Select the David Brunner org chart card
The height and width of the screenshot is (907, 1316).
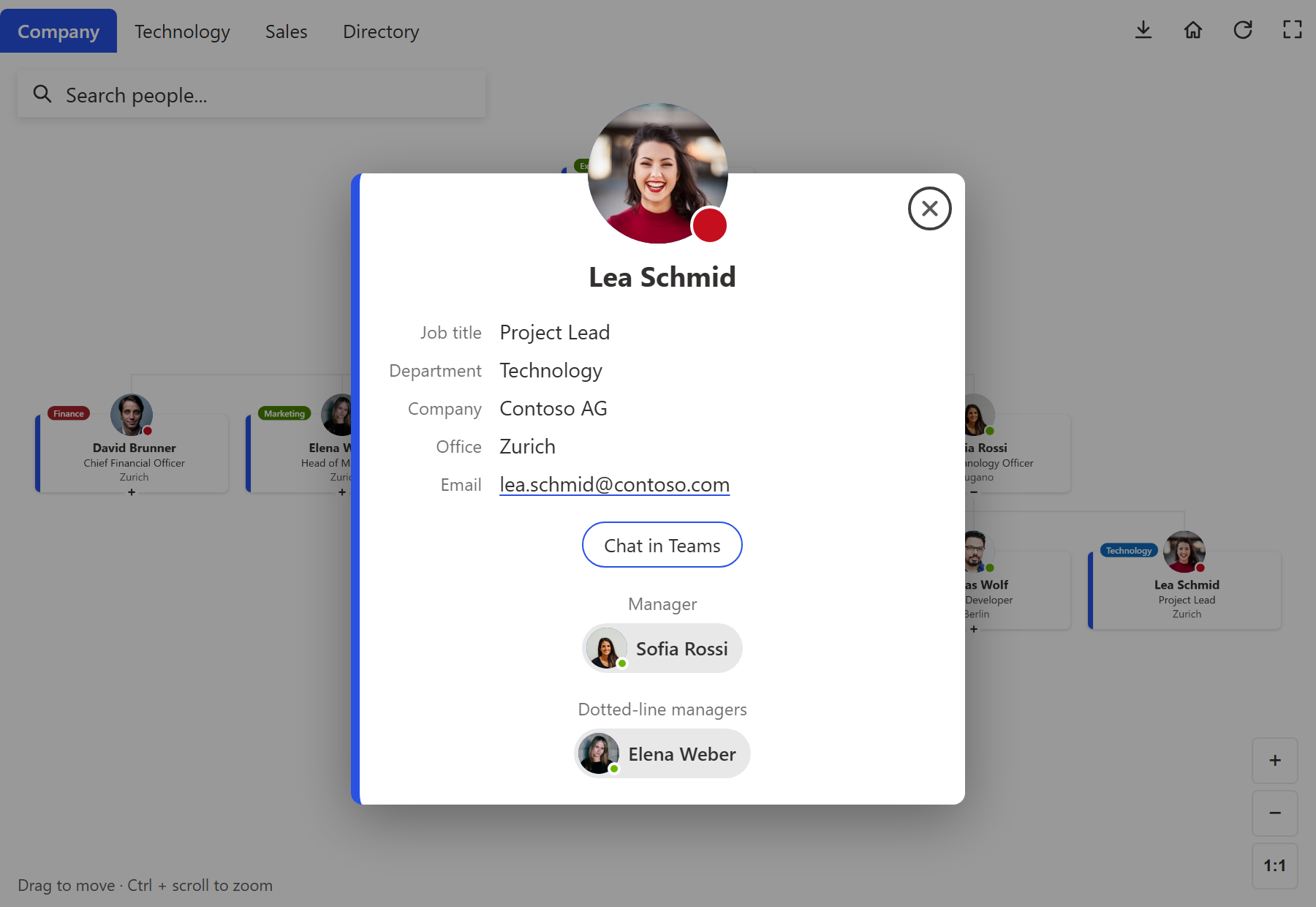[x=133, y=453]
